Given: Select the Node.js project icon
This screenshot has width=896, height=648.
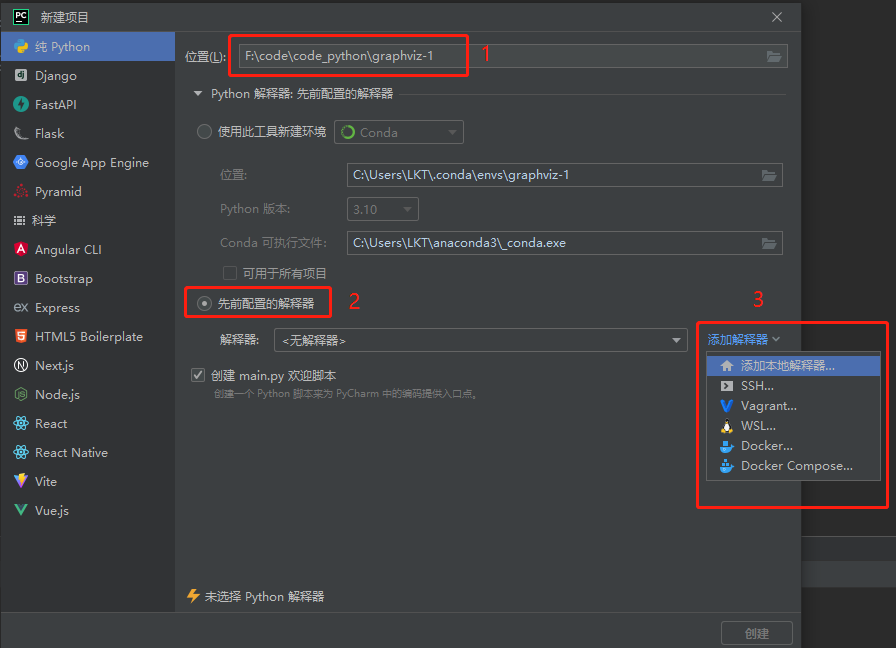Looking at the screenshot, I should coord(21,394).
